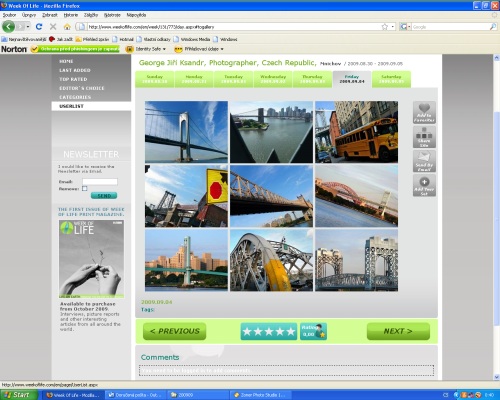
Task: Click the Add Your Set plus icon
Action: click(424, 186)
